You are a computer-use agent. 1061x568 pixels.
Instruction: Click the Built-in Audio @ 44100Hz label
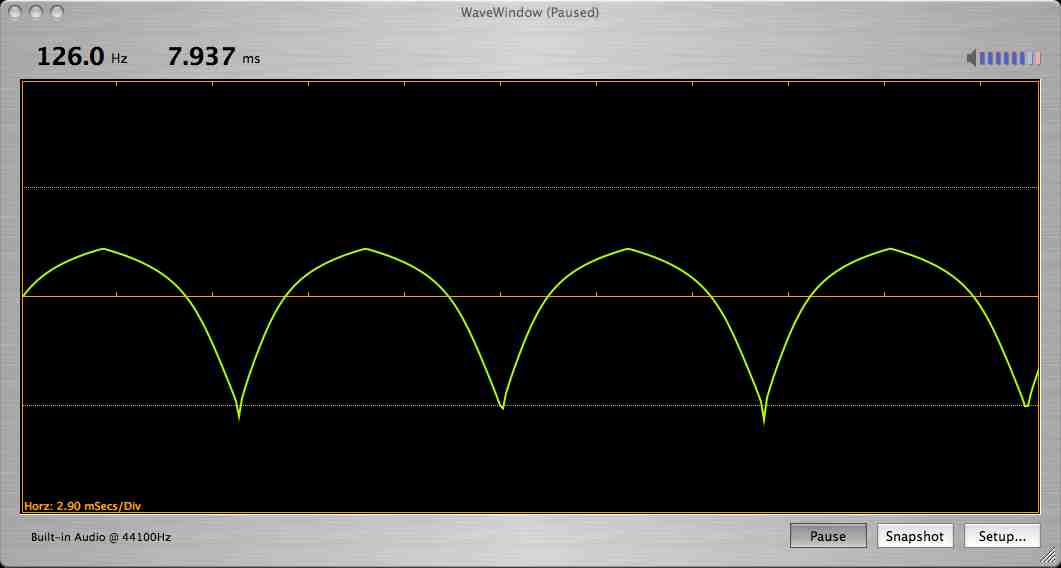101,537
